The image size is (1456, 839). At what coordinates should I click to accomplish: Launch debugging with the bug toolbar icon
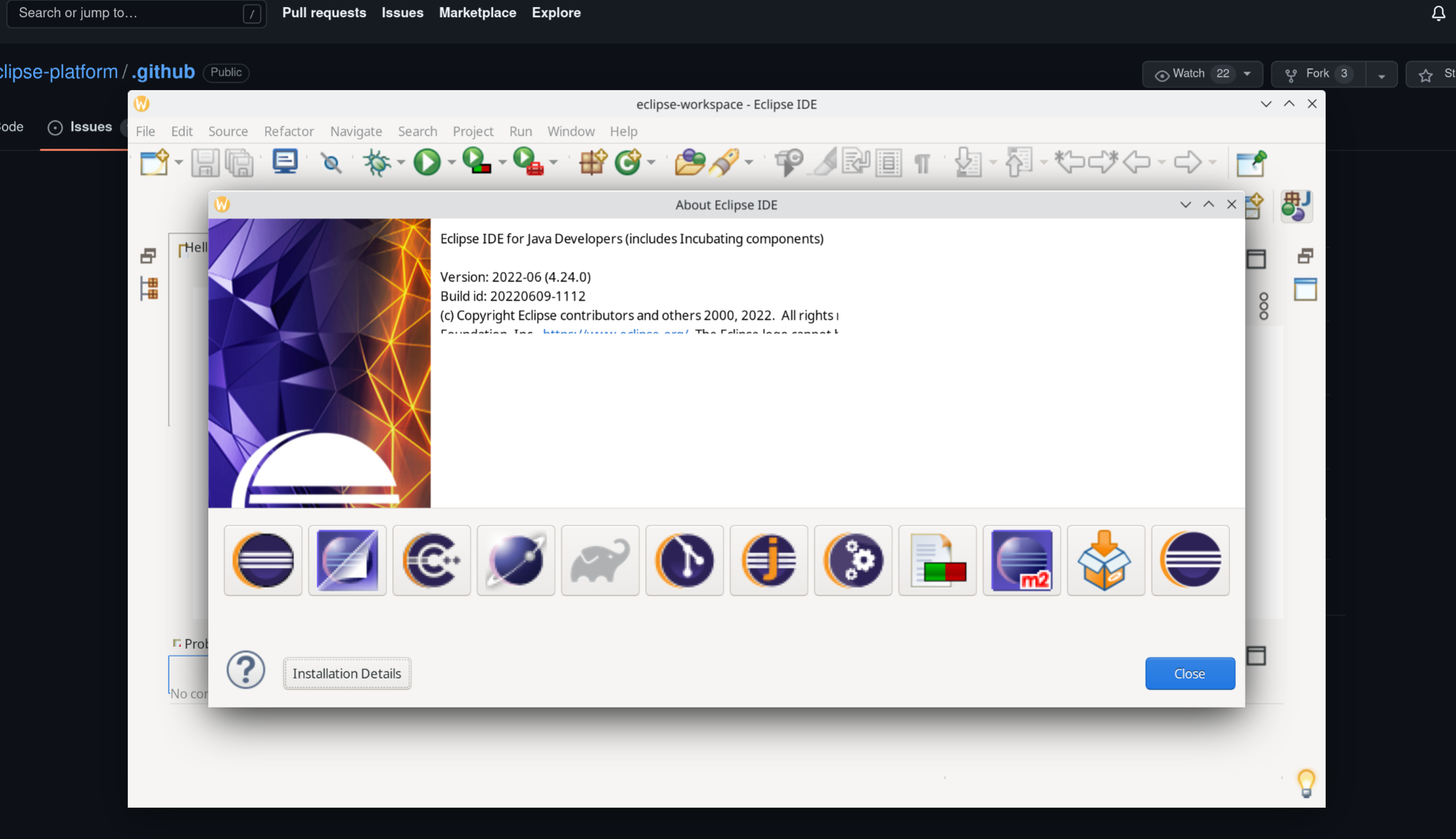(378, 162)
